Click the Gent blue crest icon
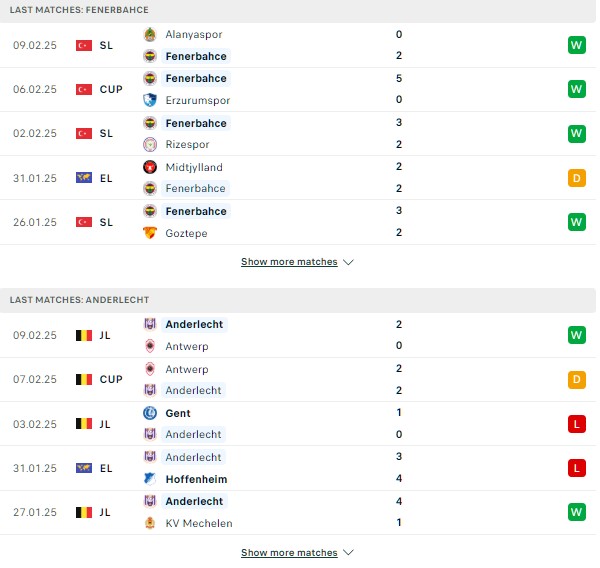Screen dimensions: 600x568 pyautogui.click(x=150, y=413)
